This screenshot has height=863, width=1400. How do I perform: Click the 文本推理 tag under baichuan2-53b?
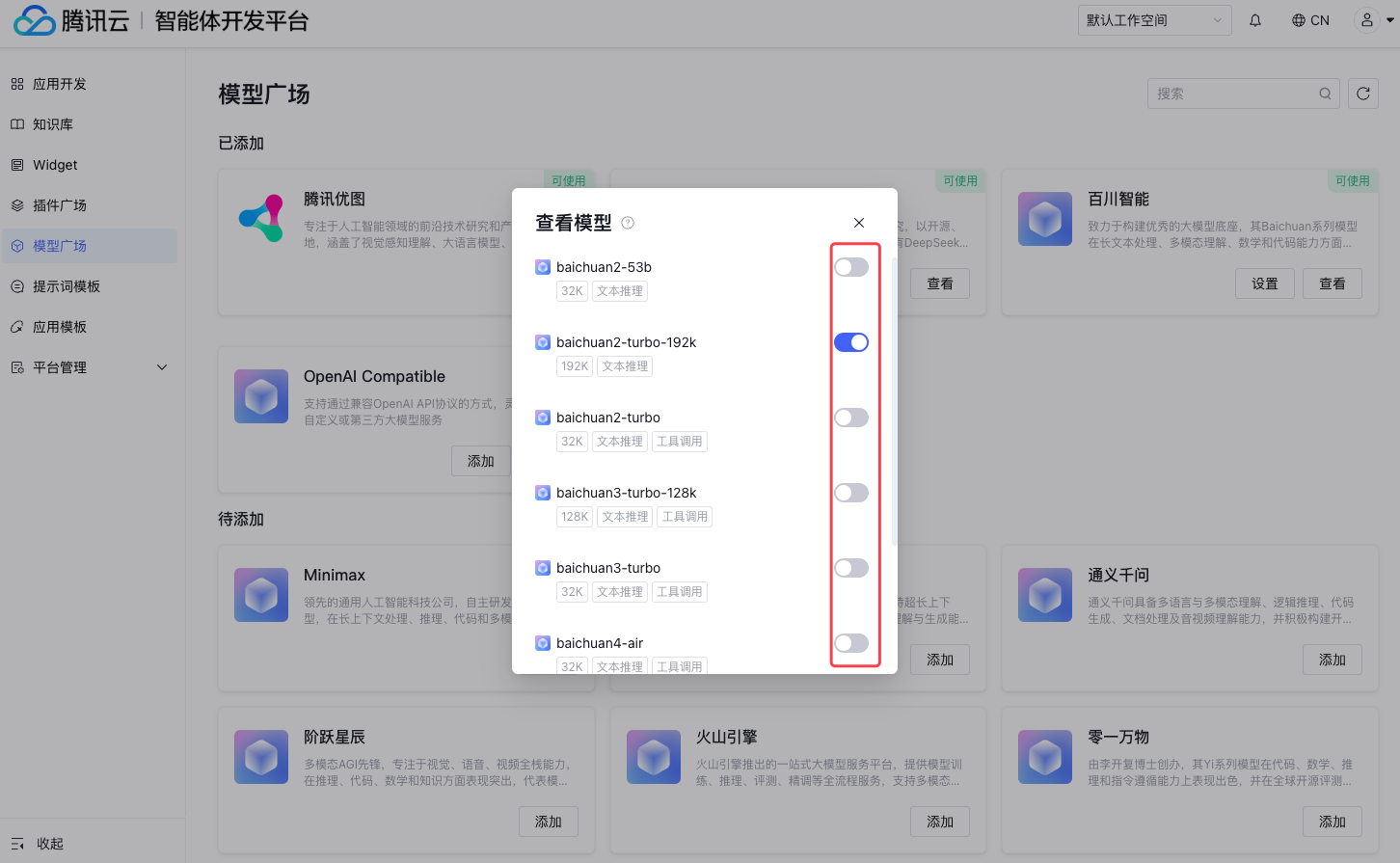point(620,291)
